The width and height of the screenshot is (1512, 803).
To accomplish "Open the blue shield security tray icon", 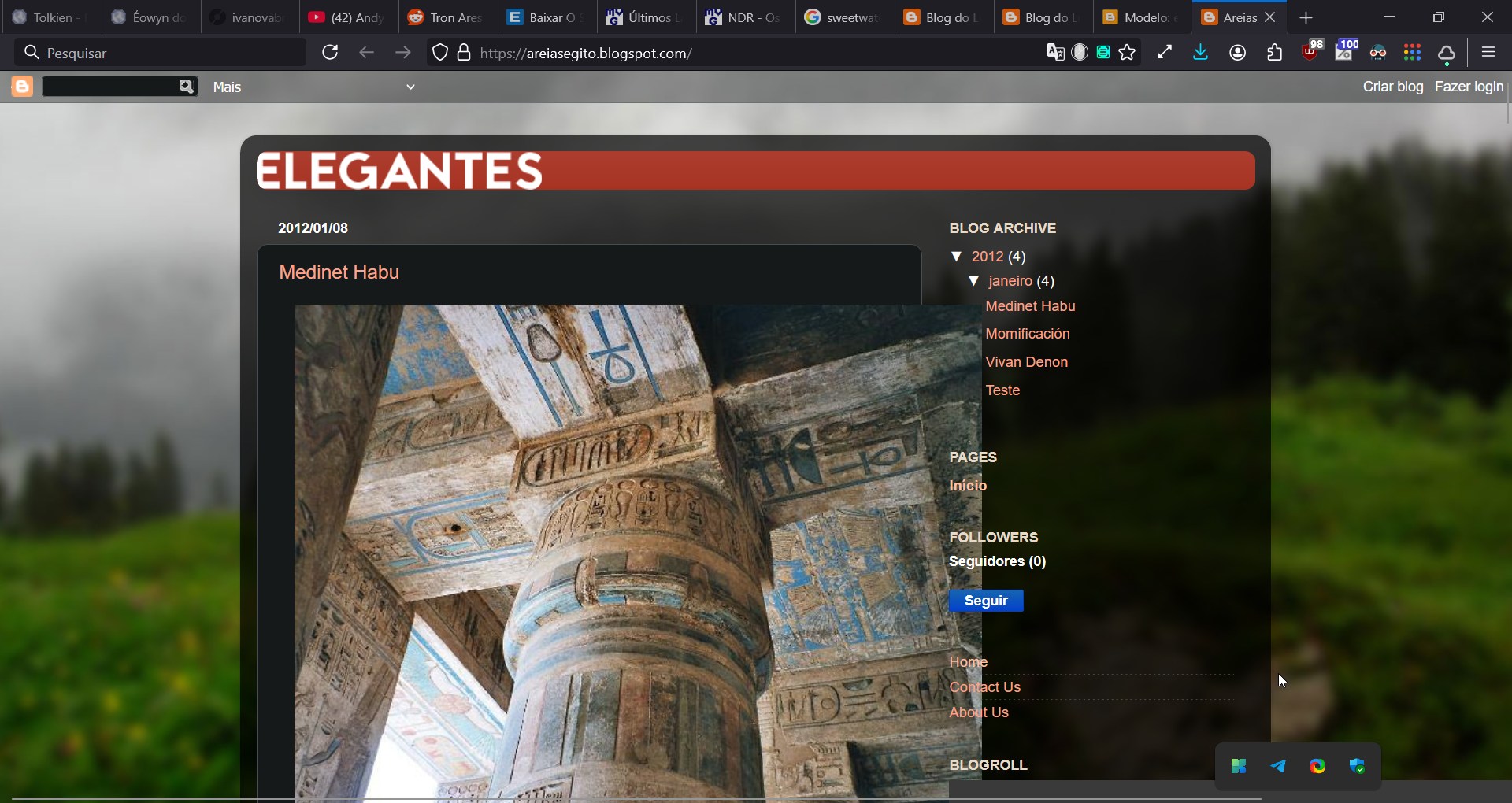I will coord(1358,766).
